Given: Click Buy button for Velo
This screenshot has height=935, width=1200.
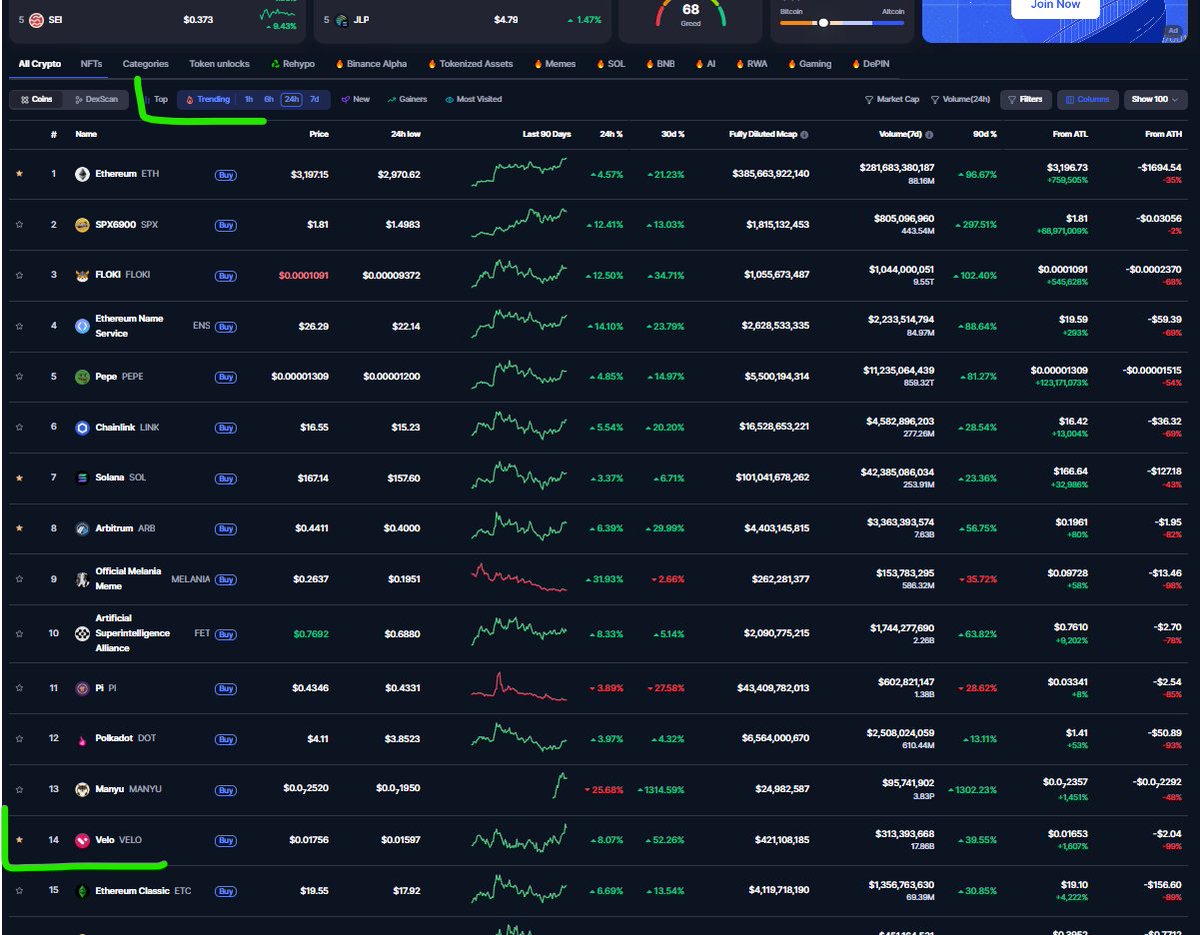Looking at the screenshot, I should pyautogui.click(x=226, y=841).
